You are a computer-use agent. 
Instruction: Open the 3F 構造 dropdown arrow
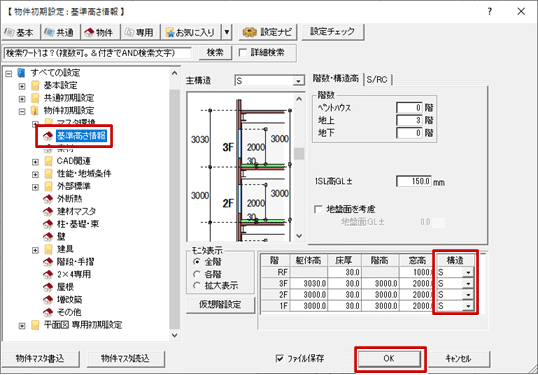pyautogui.click(x=468, y=284)
